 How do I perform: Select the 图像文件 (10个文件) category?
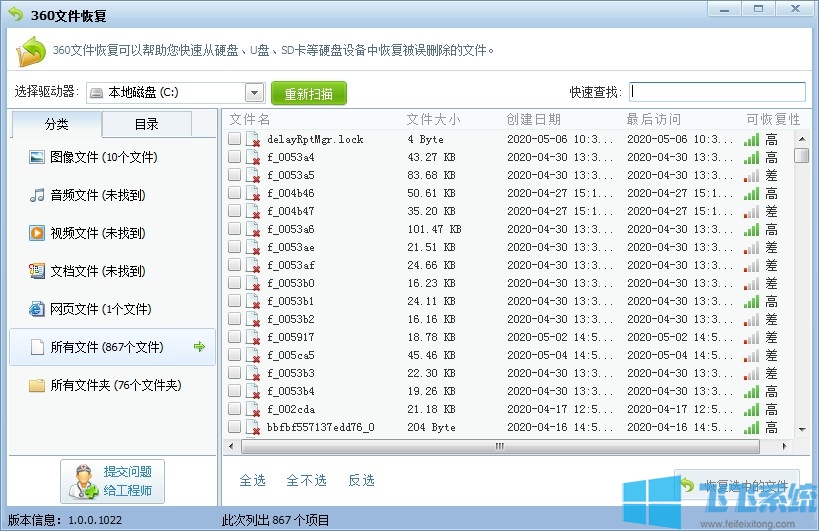click(112, 157)
